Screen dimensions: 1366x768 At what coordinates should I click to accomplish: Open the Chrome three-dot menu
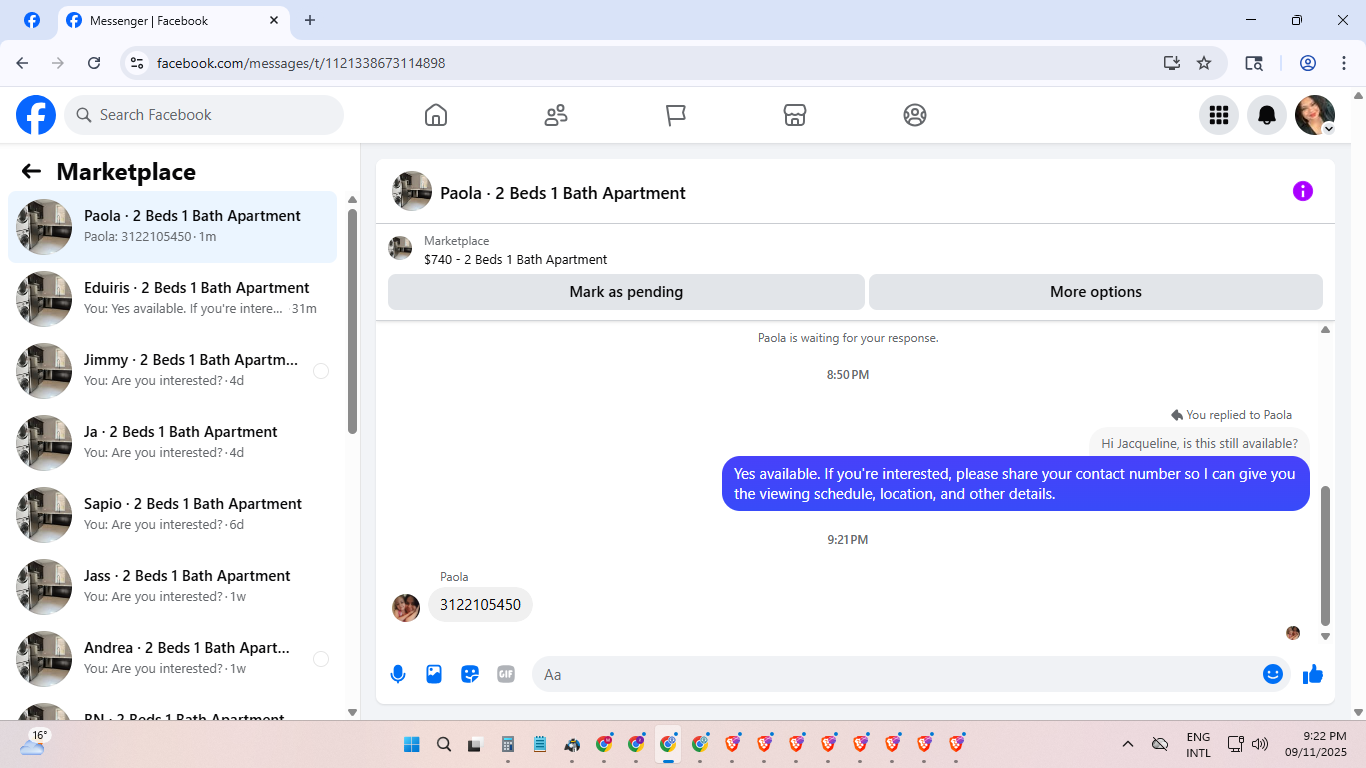coord(1344,63)
